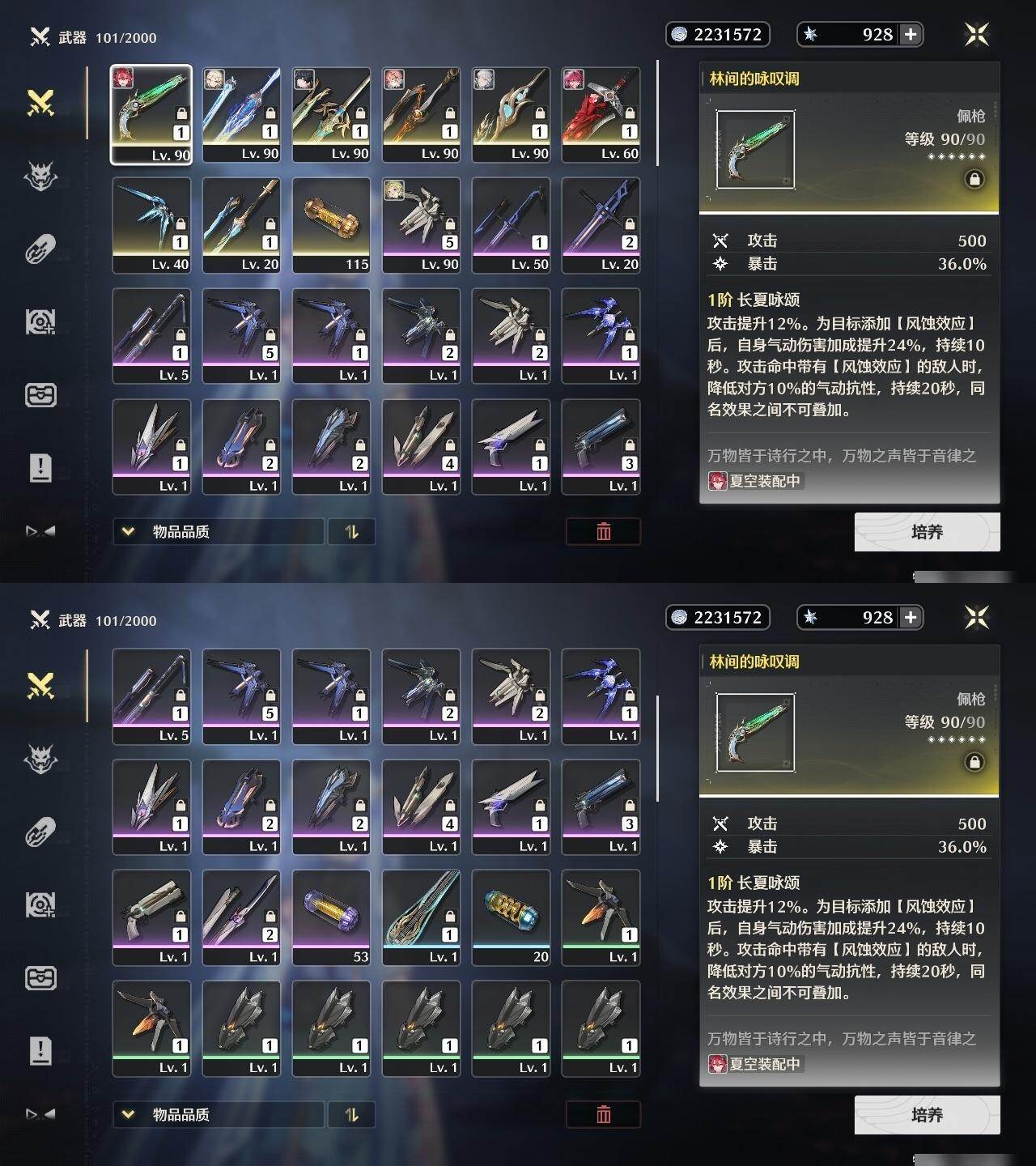Click the red trash delete icon in top panel
1036x1166 pixels.
(603, 531)
